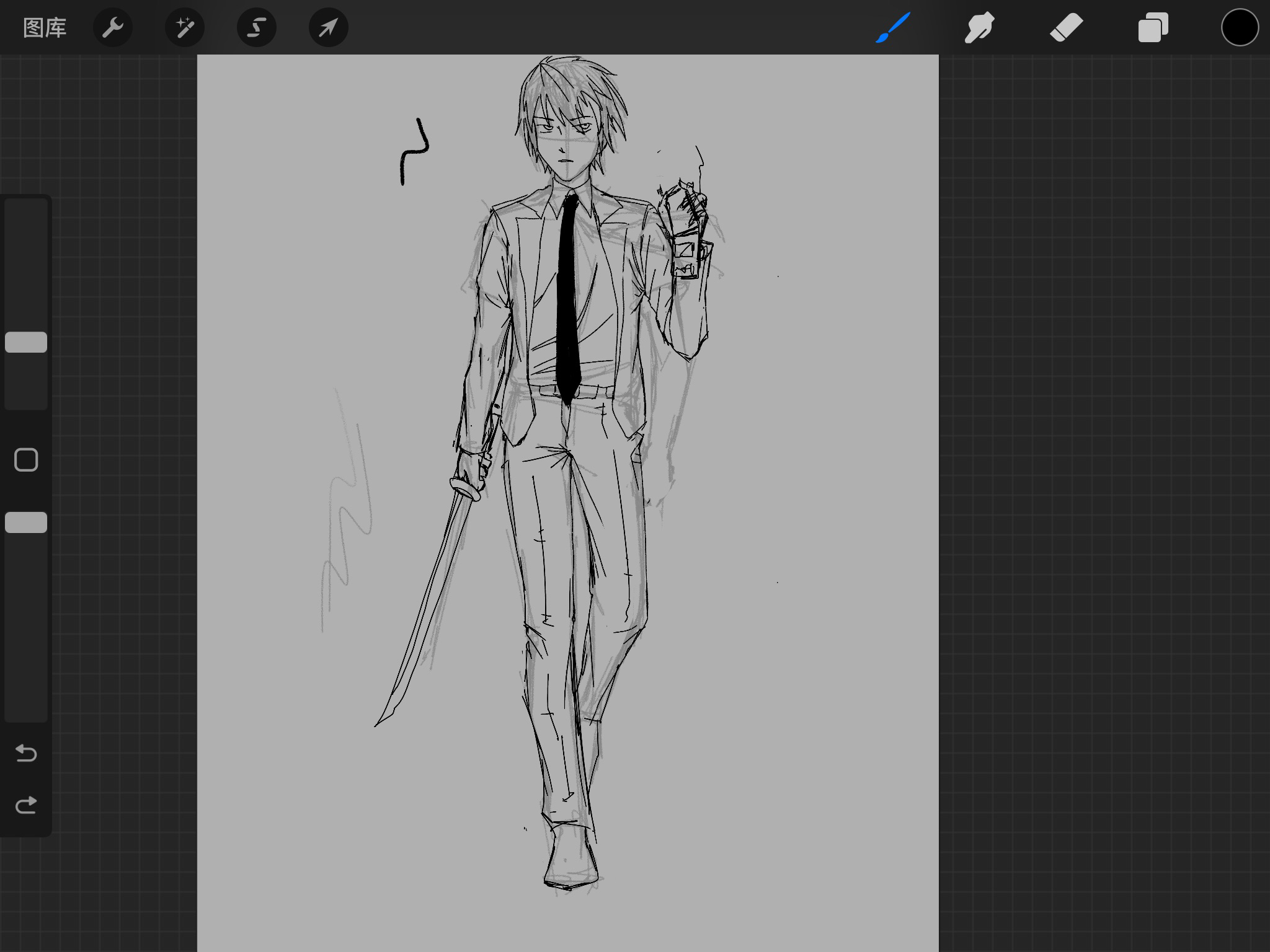Activate the Selection tool
1270x952 pixels.
pyautogui.click(x=256, y=28)
